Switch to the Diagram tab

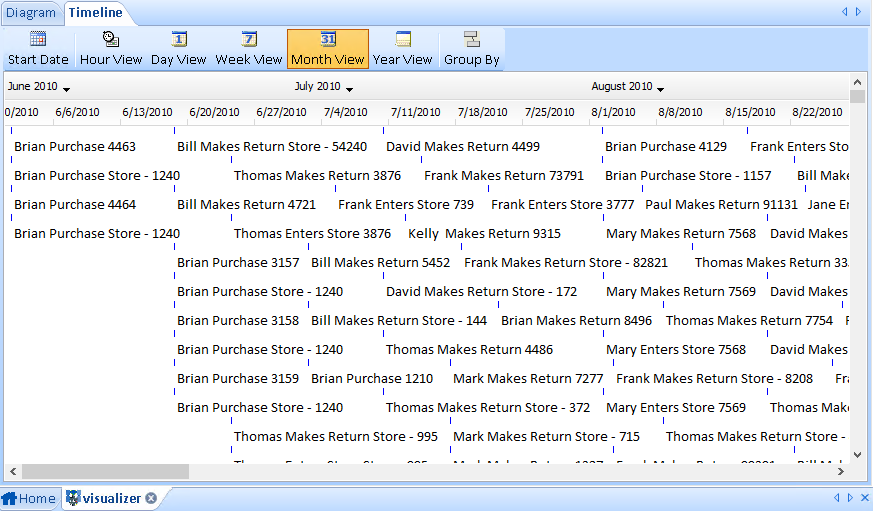tap(31, 13)
